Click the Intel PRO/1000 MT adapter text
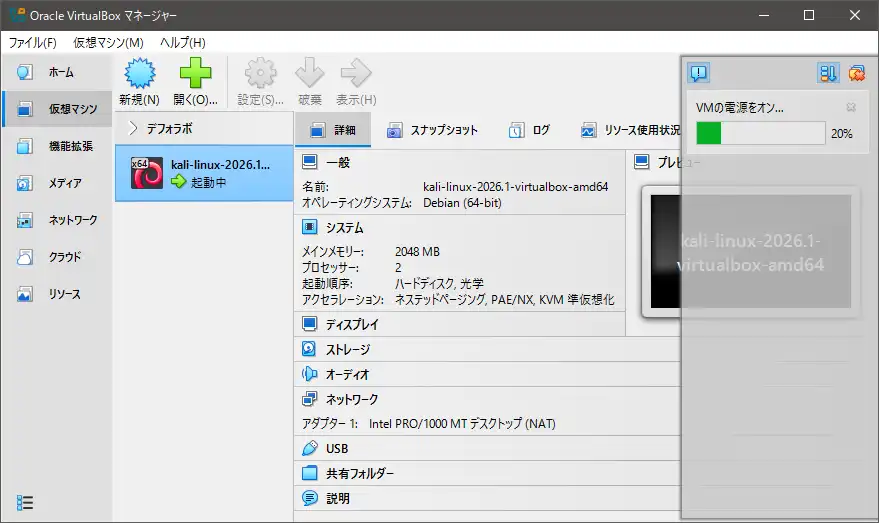Screen dimensions: 879x523 coord(462,424)
